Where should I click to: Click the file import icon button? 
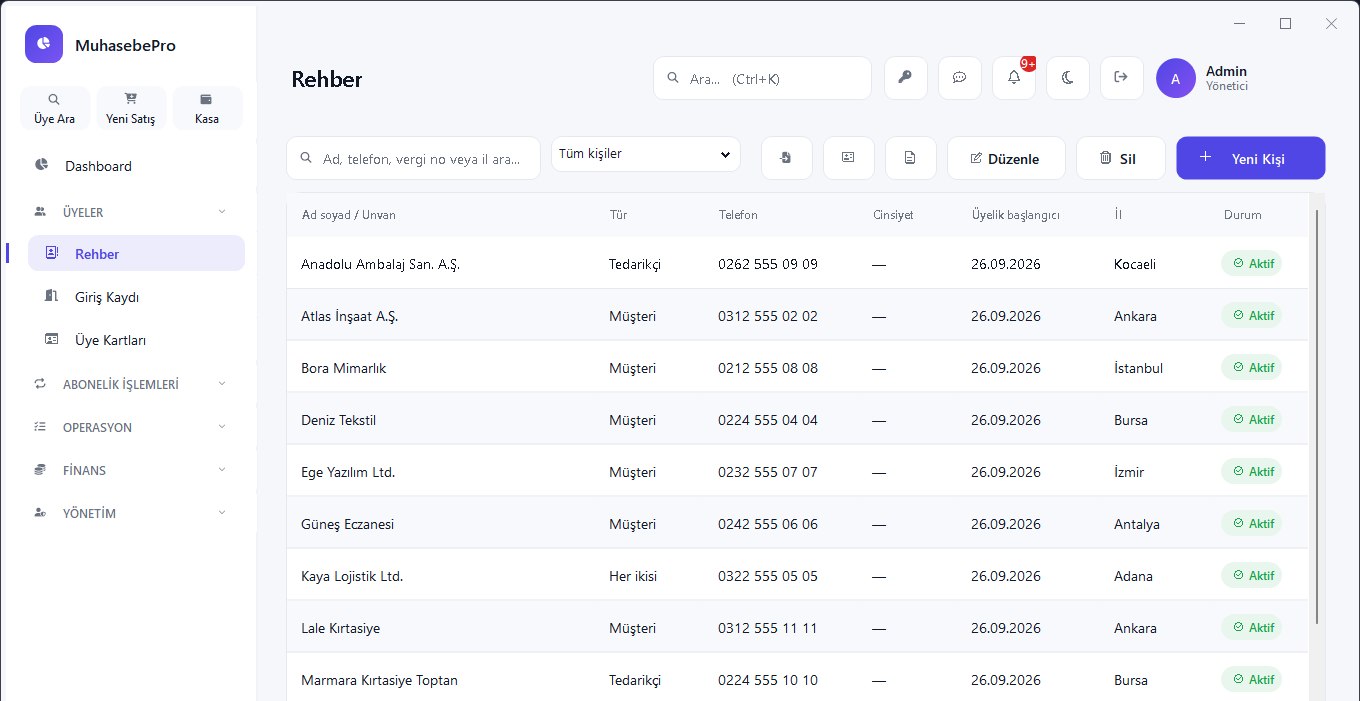[x=787, y=158]
